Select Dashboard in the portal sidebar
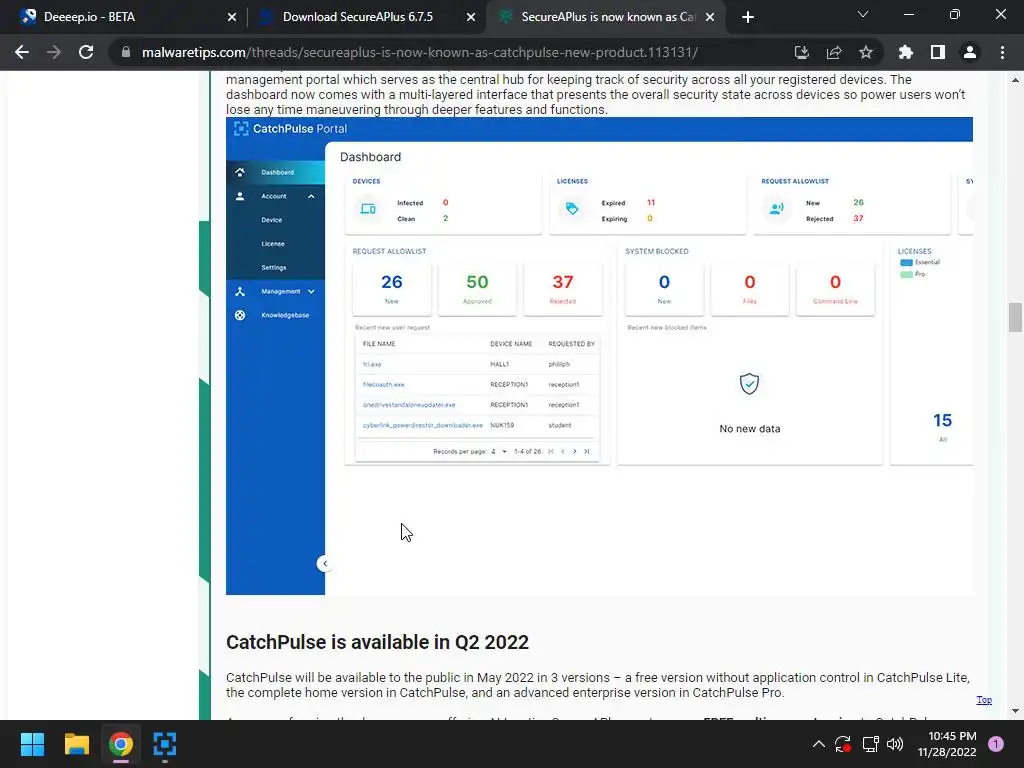Screen dimensions: 1024x768 click(275, 172)
